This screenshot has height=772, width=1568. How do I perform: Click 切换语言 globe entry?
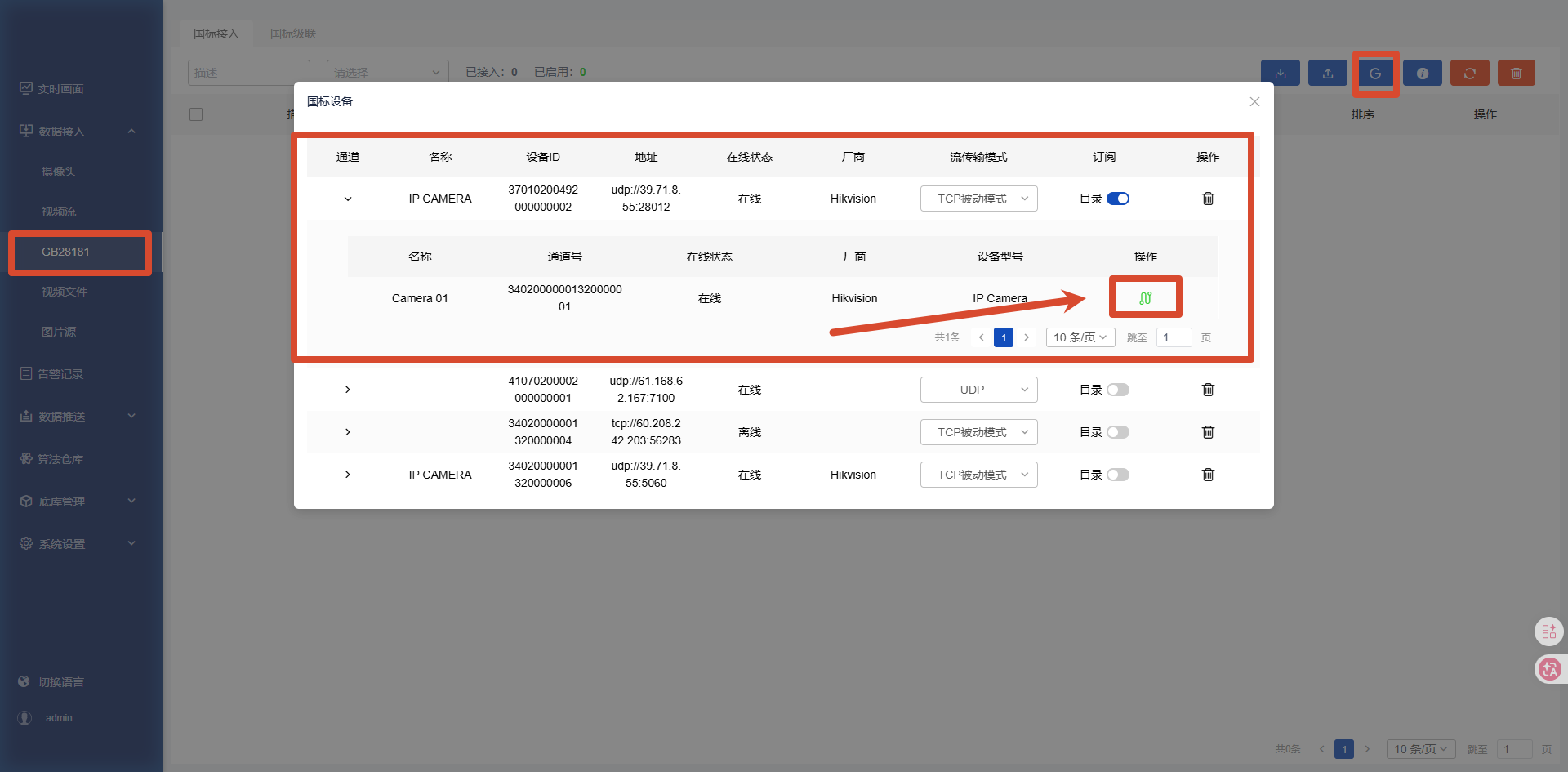coord(52,682)
